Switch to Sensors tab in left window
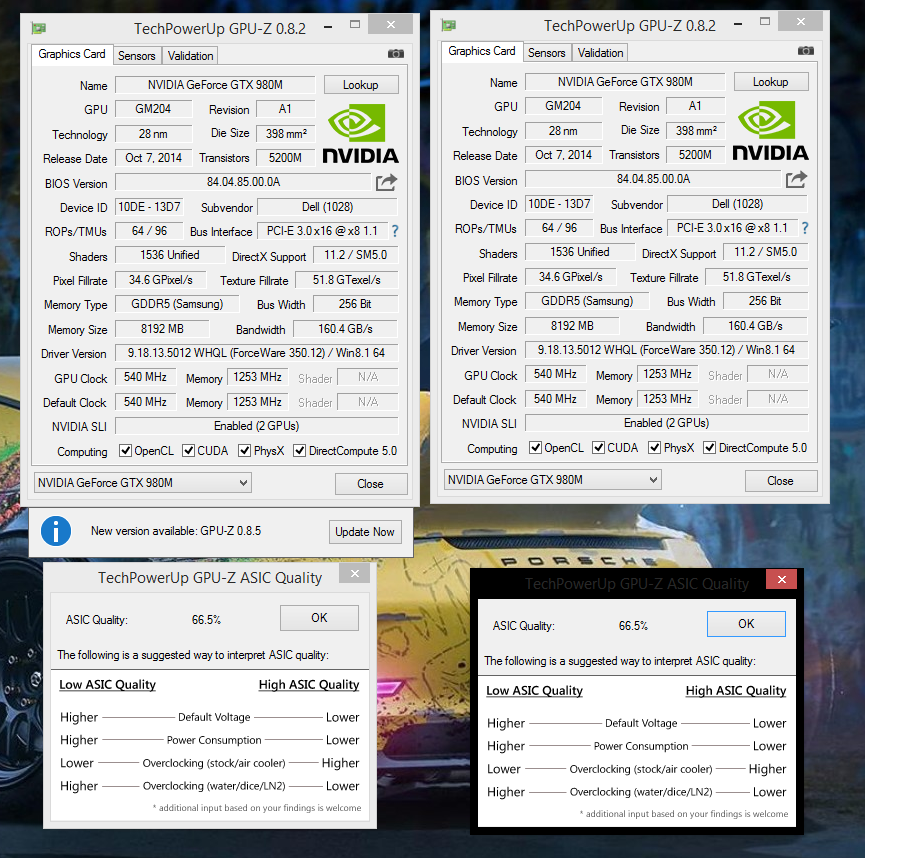The image size is (901, 858). pos(137,56)
